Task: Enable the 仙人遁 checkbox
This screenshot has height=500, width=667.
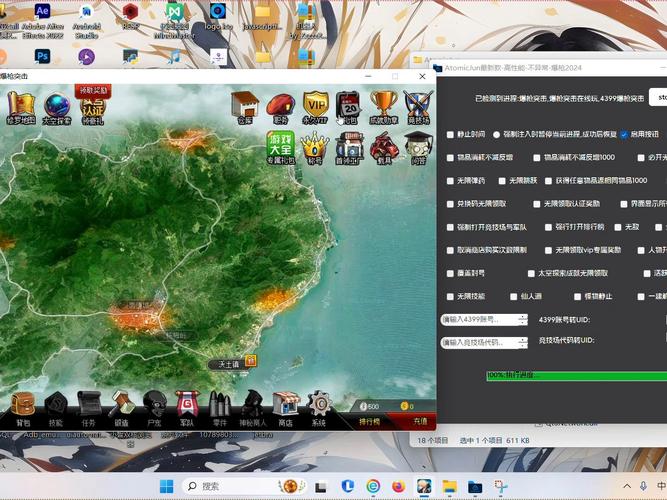Action: [513, 297]
